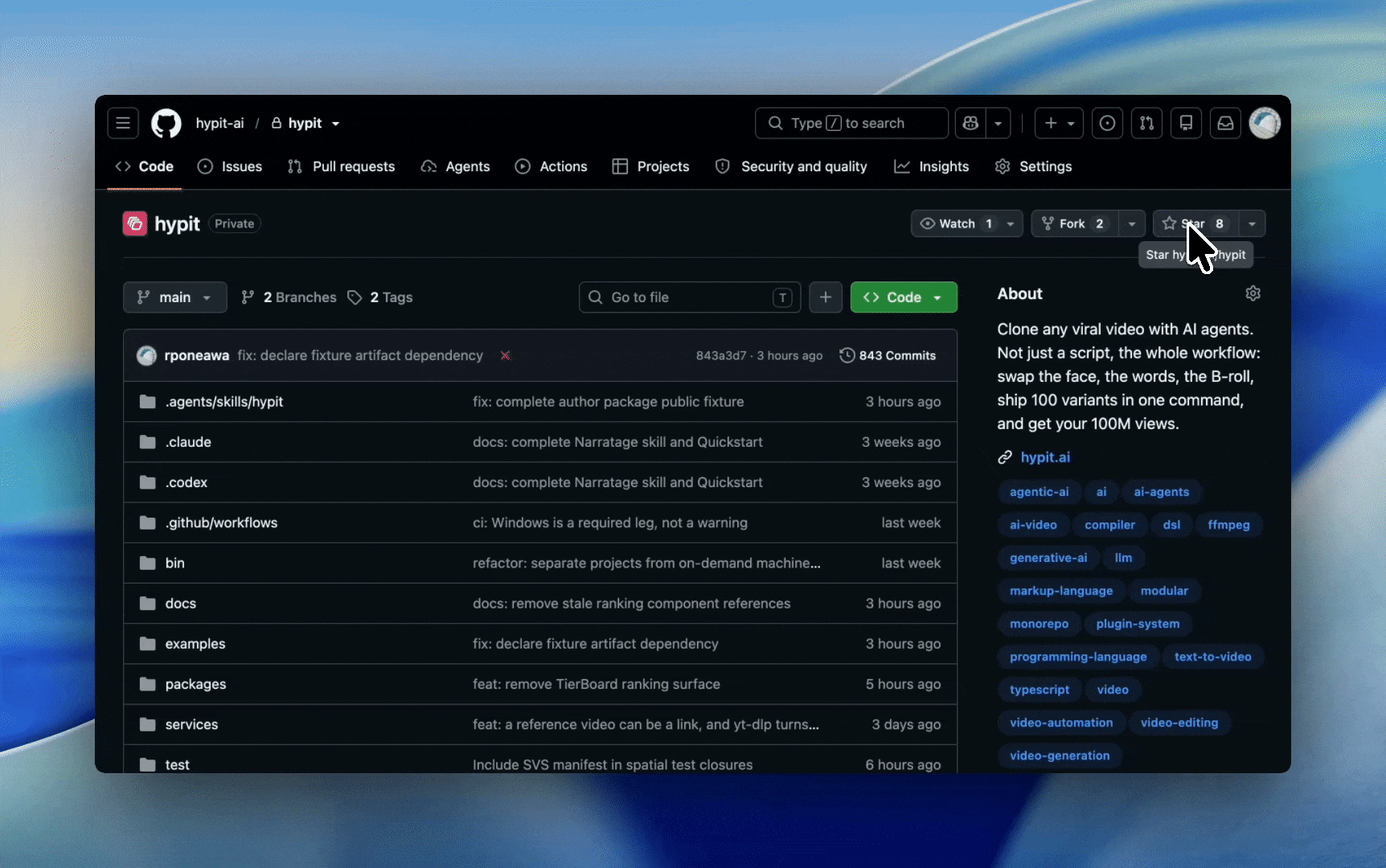The height and width of the screenshot is (868, 1386).
Task: Go to GitHub home via Octocat logo
Action: [x=166, y=123]
